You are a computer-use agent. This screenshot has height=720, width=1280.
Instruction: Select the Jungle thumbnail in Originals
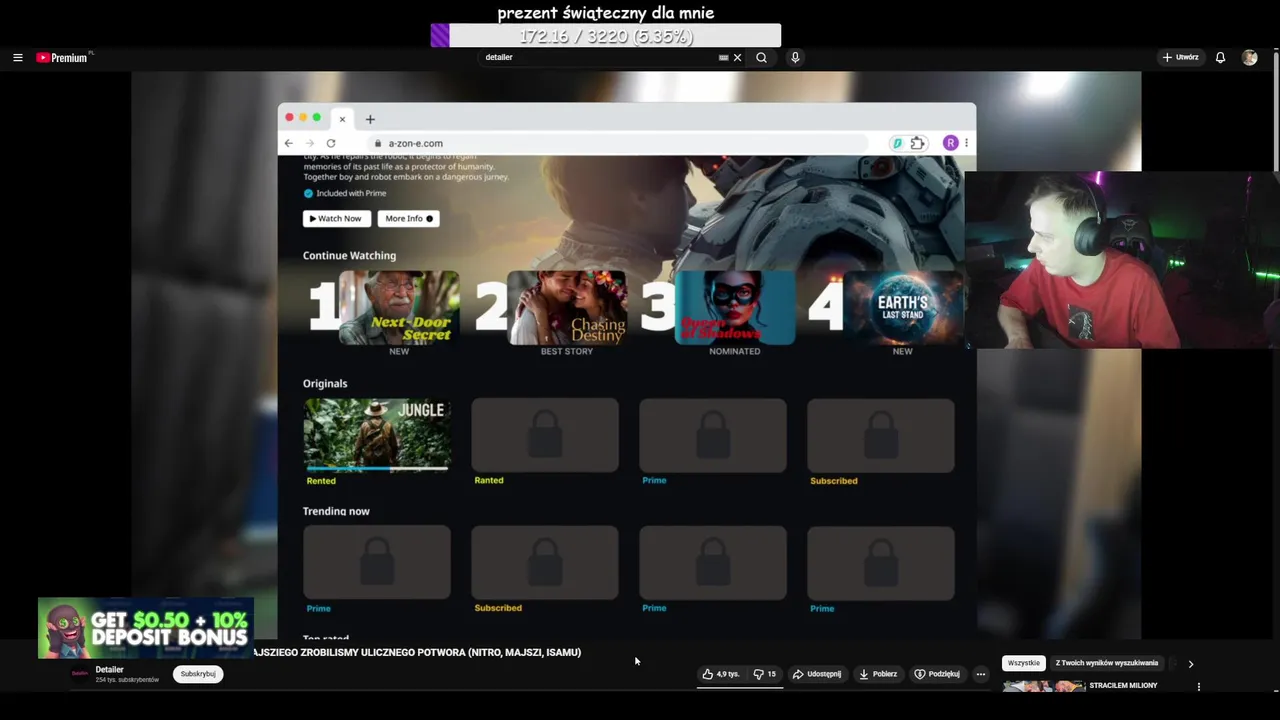coord(377,434)
